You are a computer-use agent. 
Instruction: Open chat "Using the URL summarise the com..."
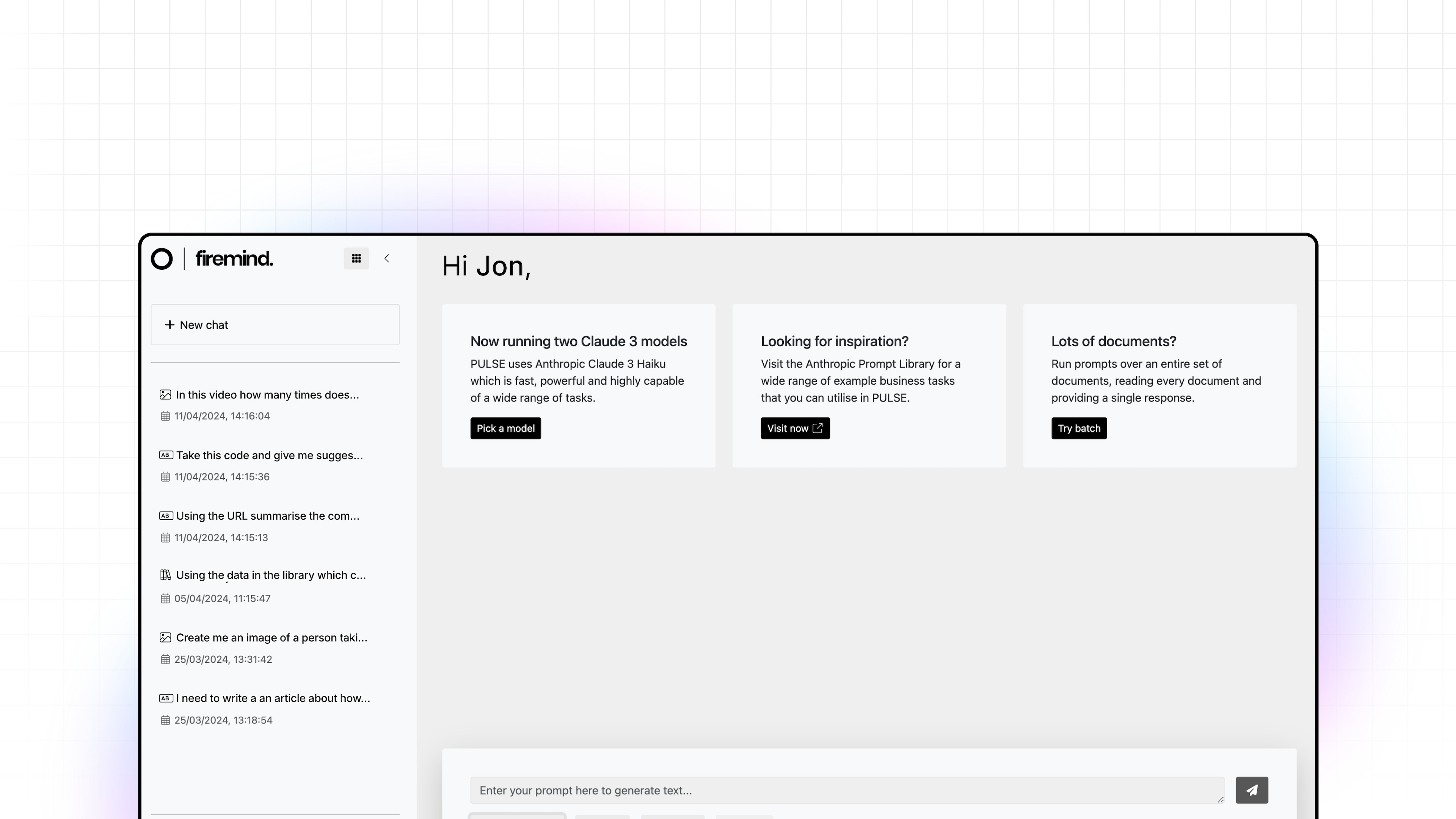point(267,516)
